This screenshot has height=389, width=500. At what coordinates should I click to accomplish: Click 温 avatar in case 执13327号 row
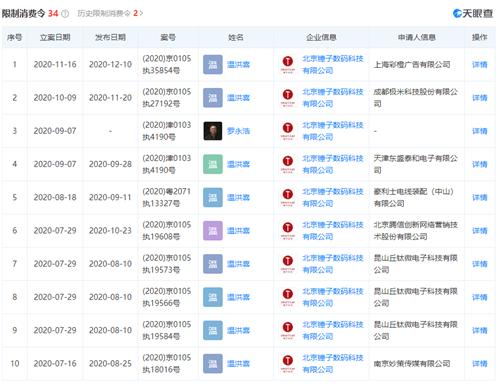[x=213, y=197]
